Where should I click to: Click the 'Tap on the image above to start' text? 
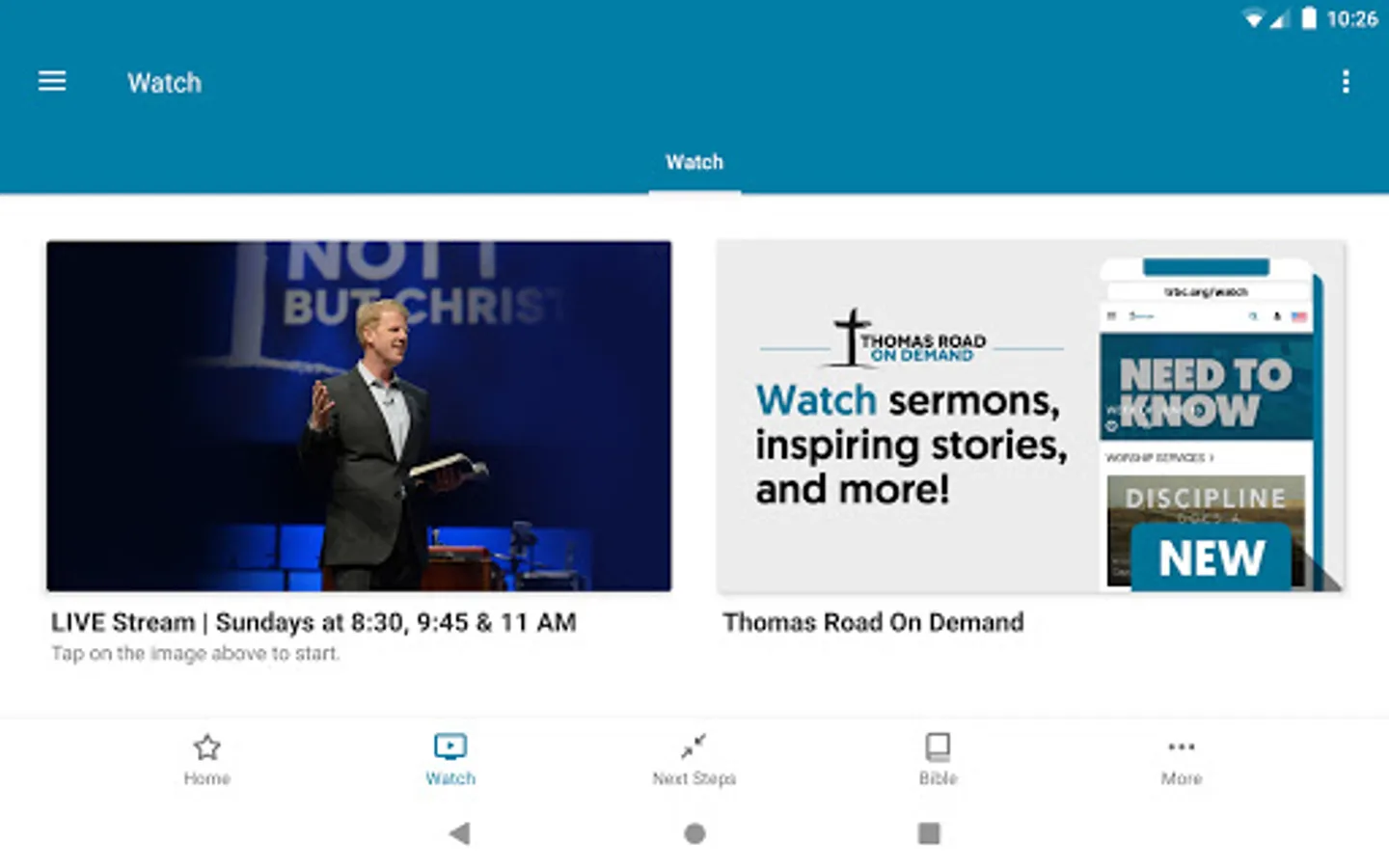tap(195, 654)
